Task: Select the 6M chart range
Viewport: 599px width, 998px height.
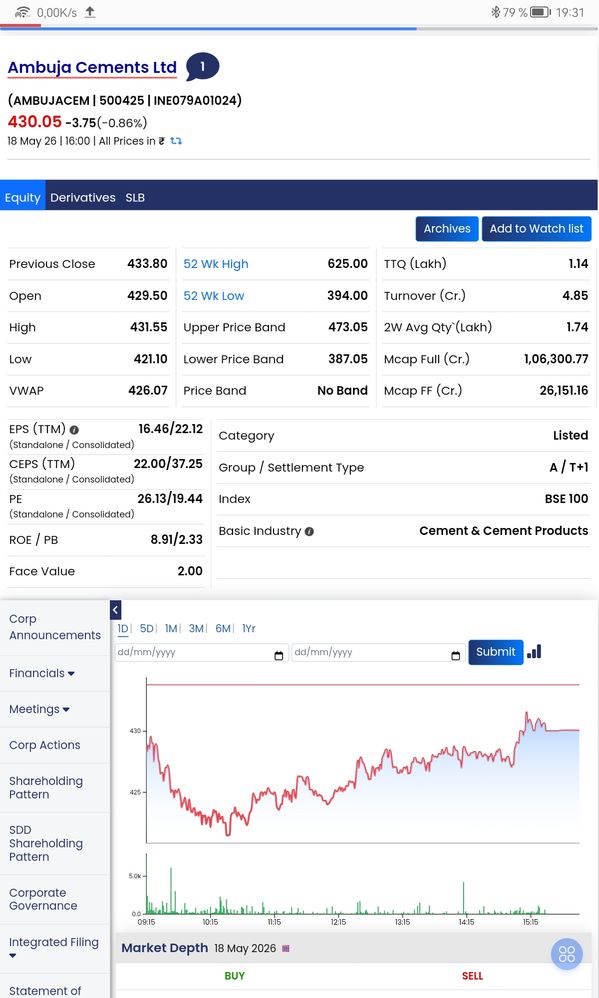Action: (x=223, y=628)
